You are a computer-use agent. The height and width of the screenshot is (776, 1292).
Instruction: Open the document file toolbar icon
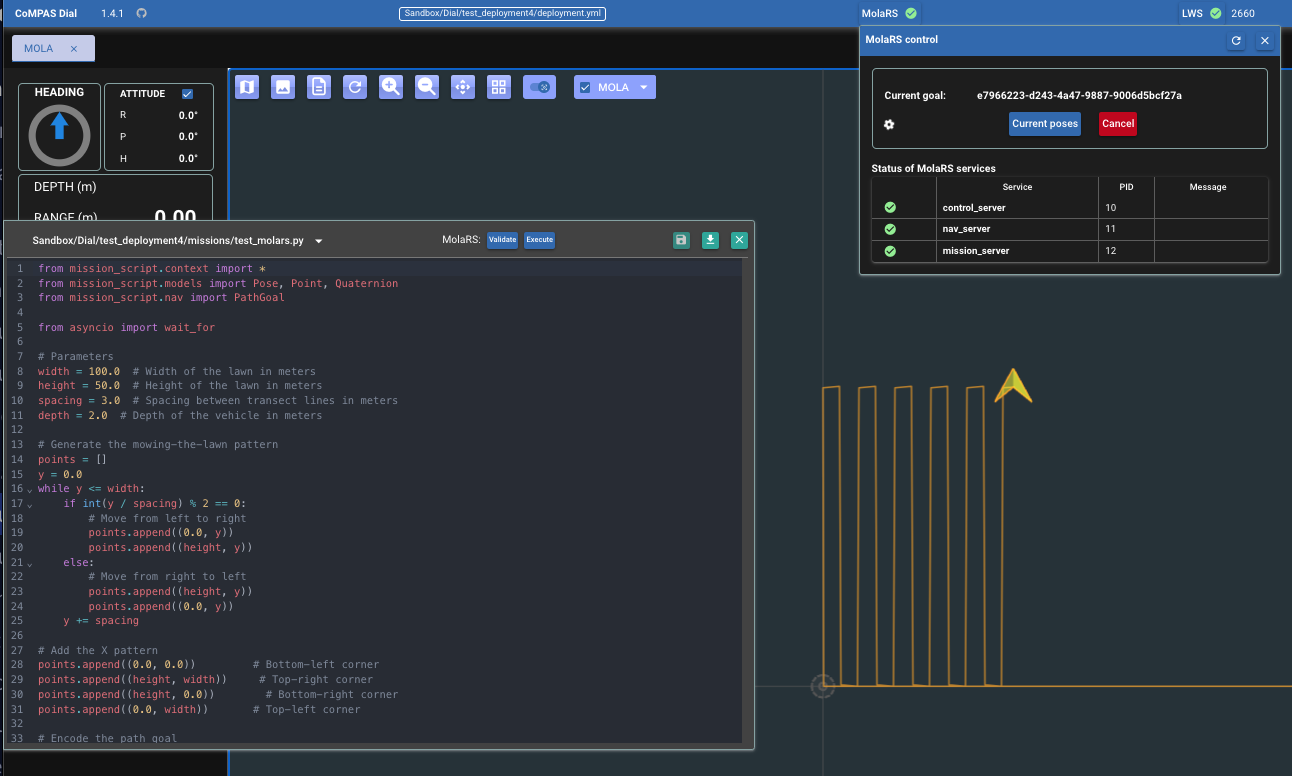[319, 87]
